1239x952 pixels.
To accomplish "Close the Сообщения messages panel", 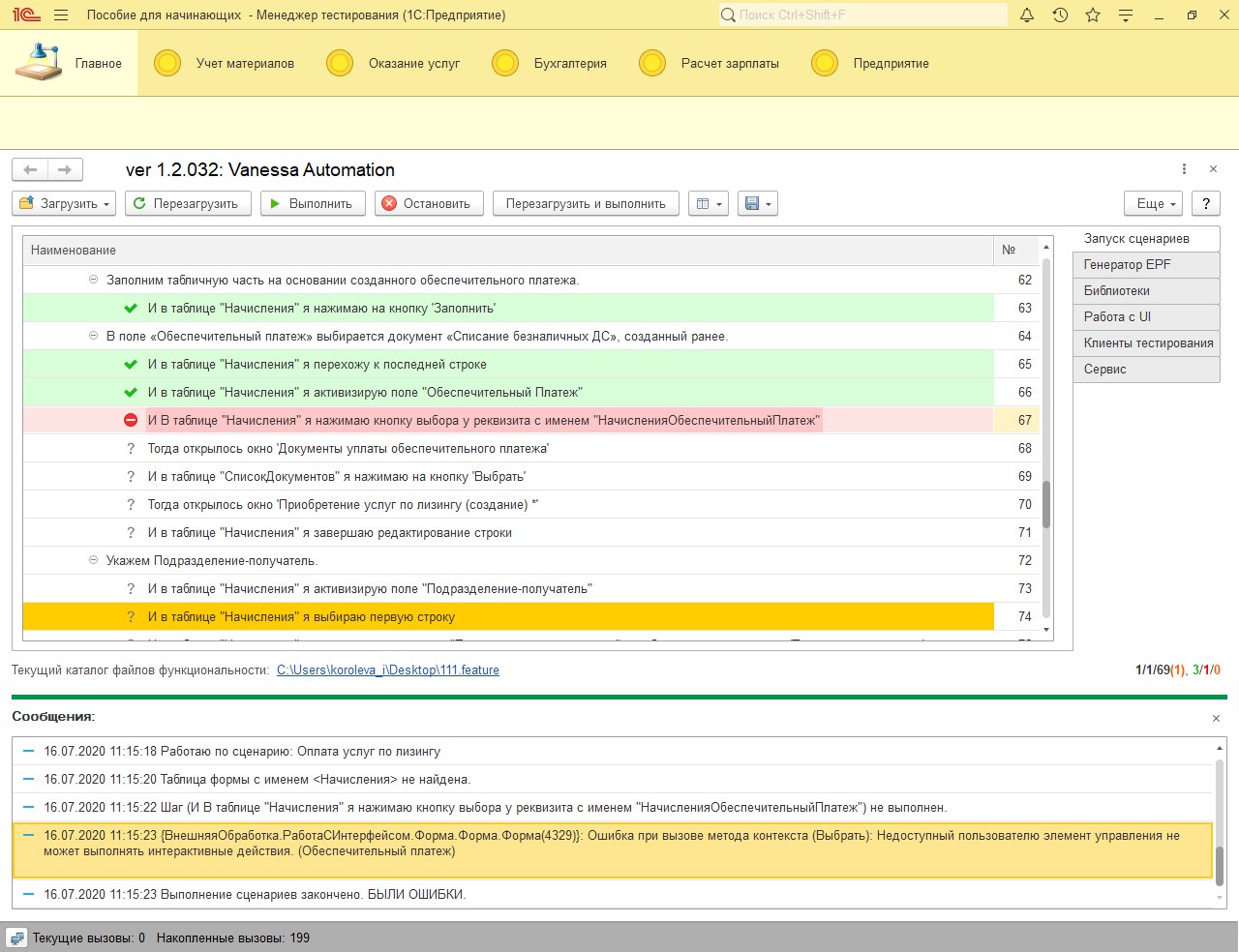I will point(1216,718).
